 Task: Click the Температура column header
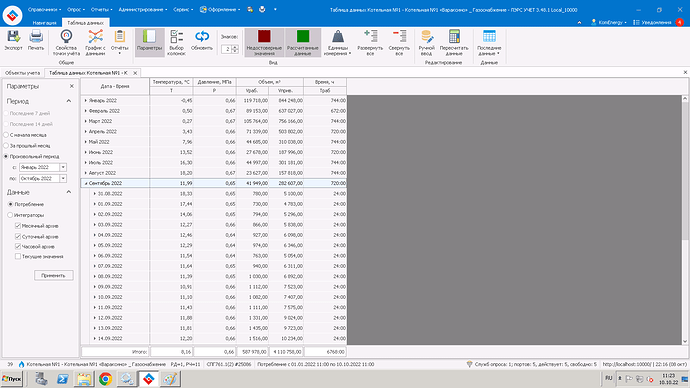point(171,82)
